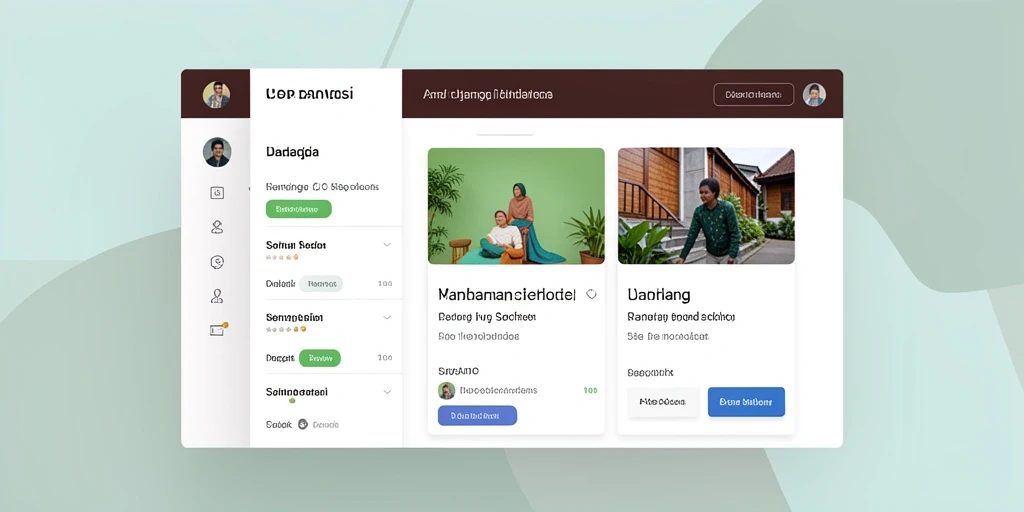Click outlined button in the brown header

(x=754, y=95)
